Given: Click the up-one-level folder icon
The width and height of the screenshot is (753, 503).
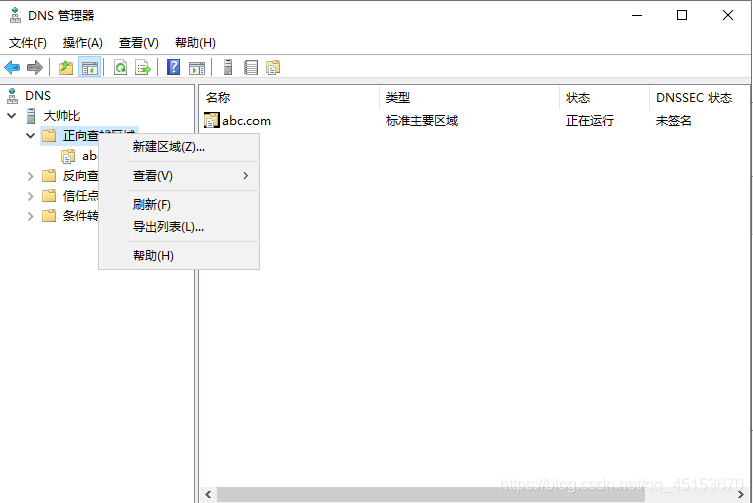Looking at the screenshot, I should point(66,67).
